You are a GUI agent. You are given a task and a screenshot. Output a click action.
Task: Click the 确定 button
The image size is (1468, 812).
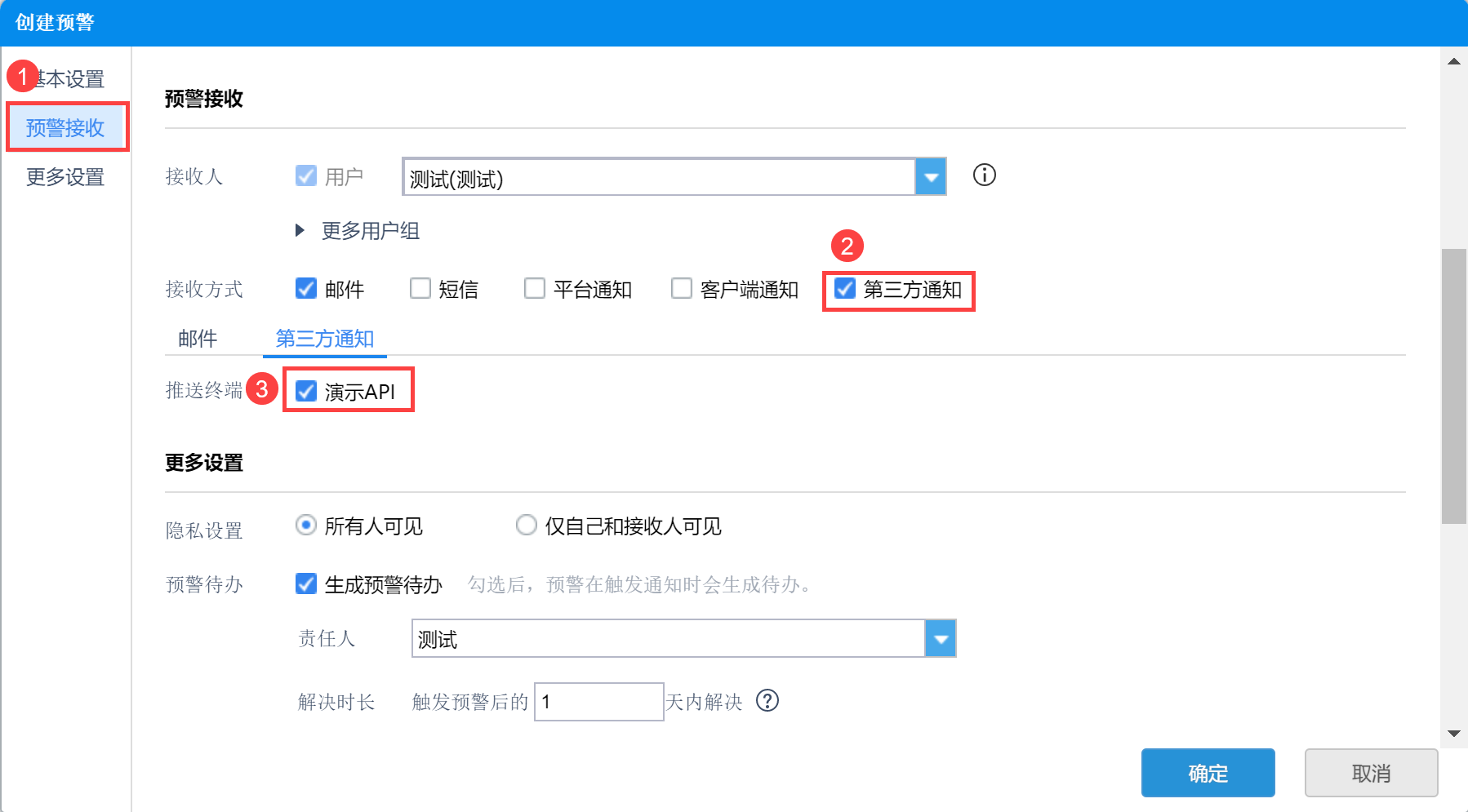(x=1208, y=773)
